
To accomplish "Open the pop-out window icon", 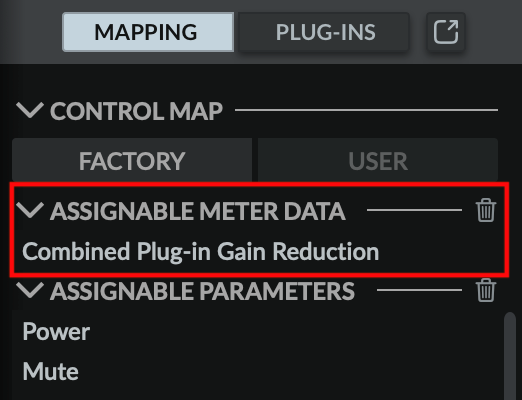I will point(446,32).
